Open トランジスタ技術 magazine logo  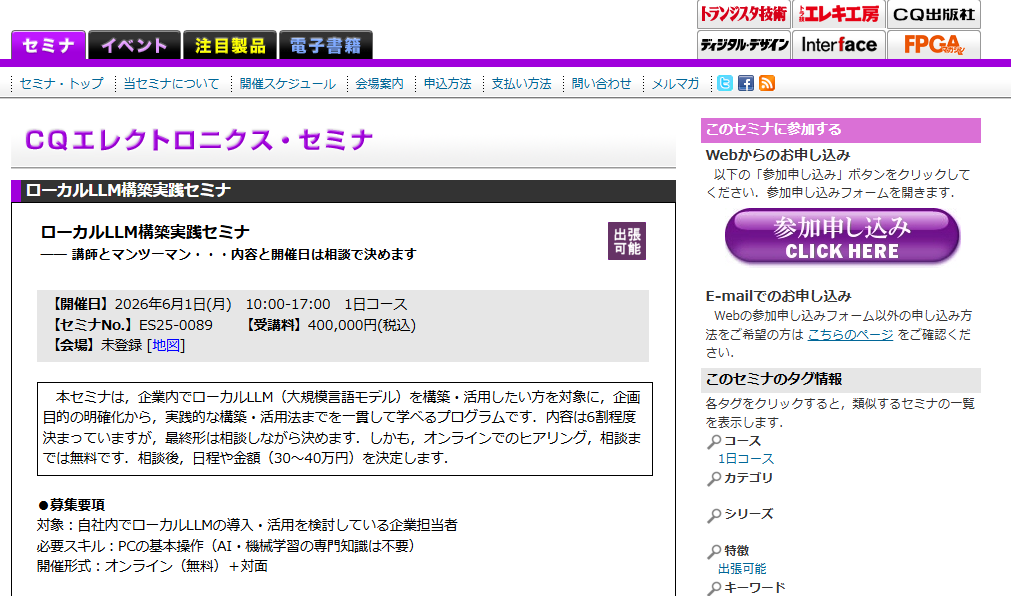(743, 14)
